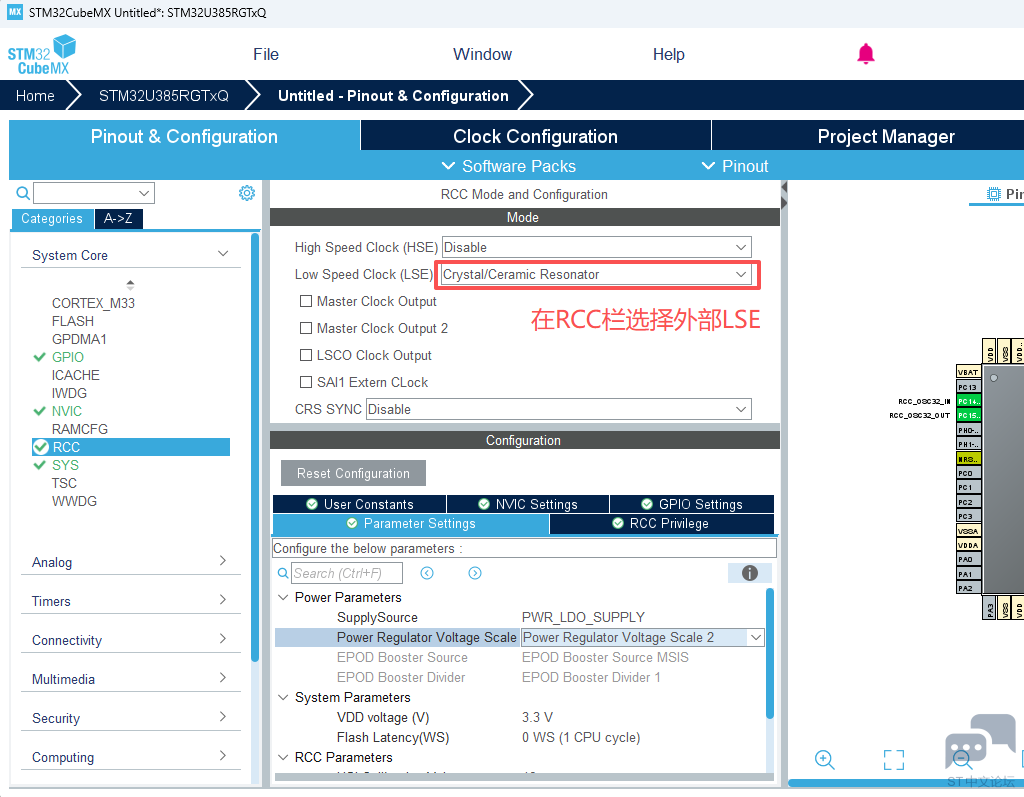Click the parameter Search (Ctrl+F) field
Viewport: 1024px width, 797px height.
(347, 573)
